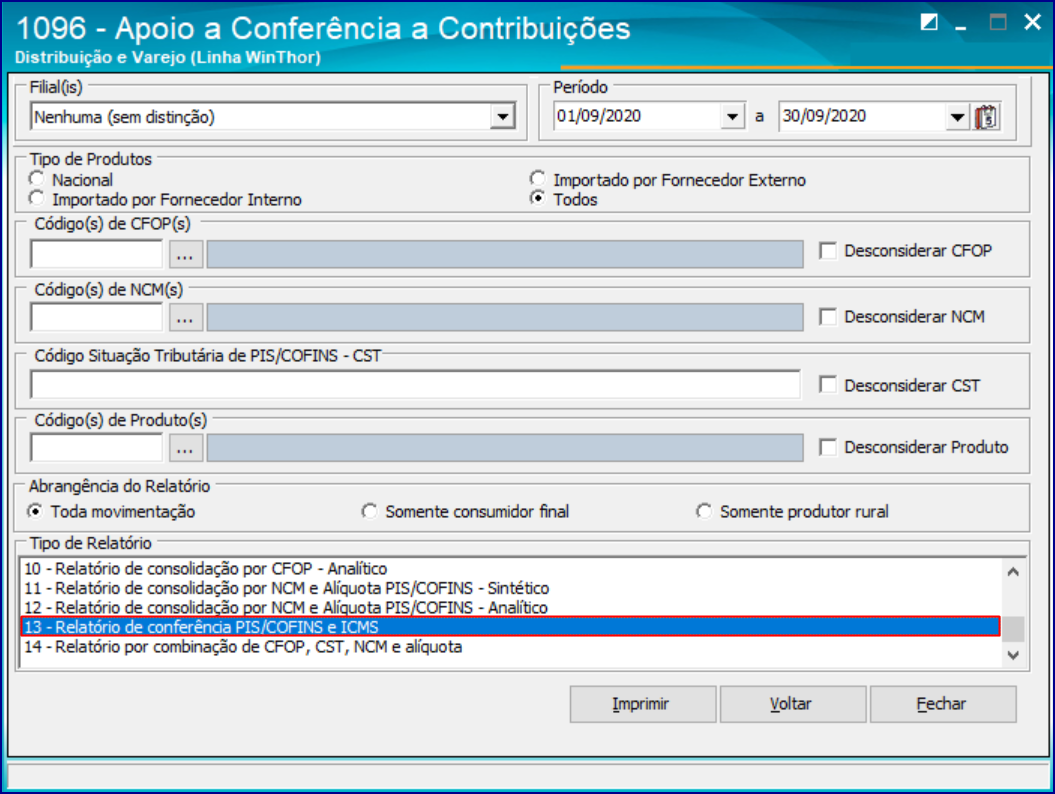Close the 1096 window with X

1032,22
